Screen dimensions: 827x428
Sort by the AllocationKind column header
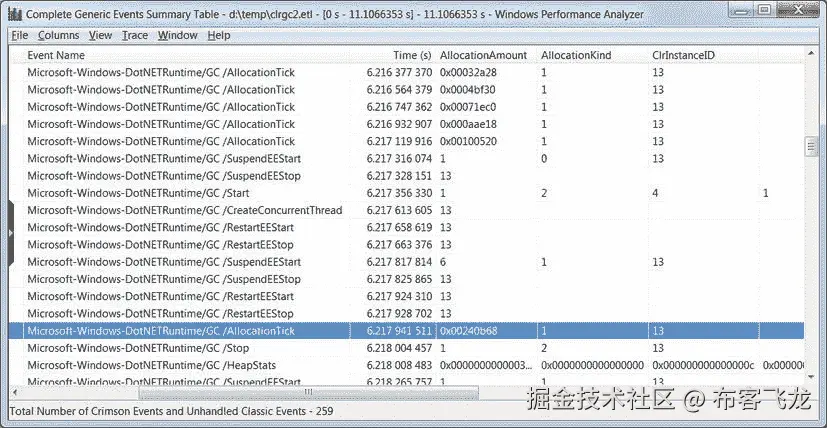[576, 55]
